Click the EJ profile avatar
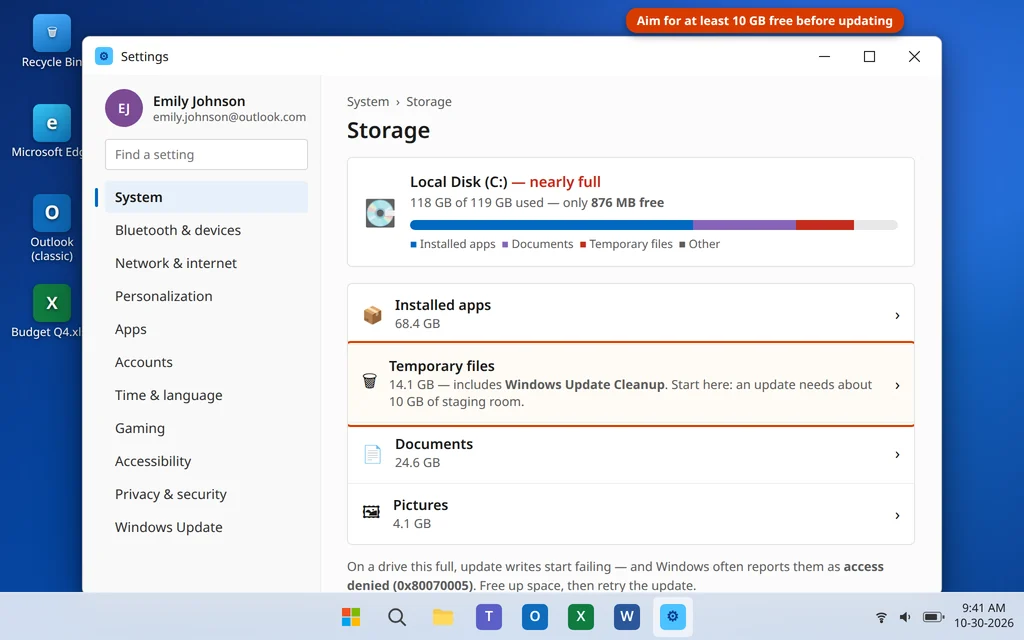Image resolution: width=1024 pixels, height=640 pixels. click(x=124, y=108)
